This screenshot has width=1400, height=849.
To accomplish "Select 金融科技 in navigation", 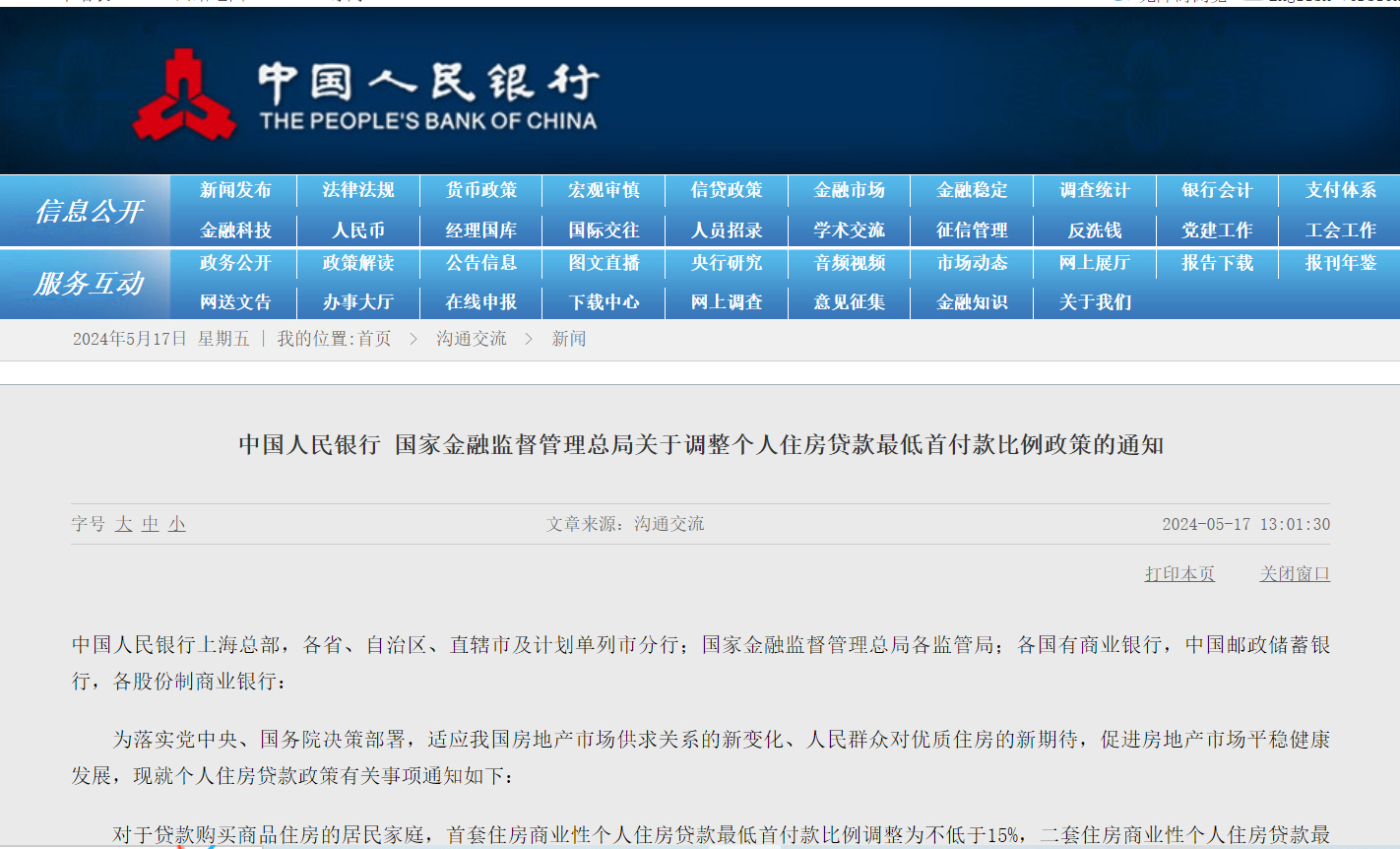I will click(235, 230).
